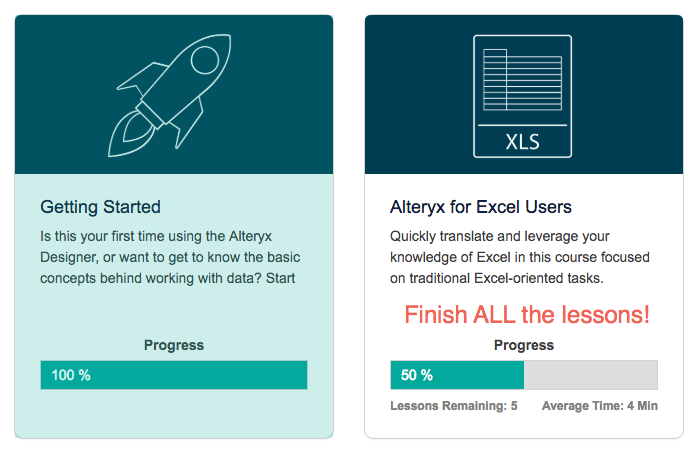Open the Getting Started course title
This screenshot has width=697, height=450.
click(100, 208)
